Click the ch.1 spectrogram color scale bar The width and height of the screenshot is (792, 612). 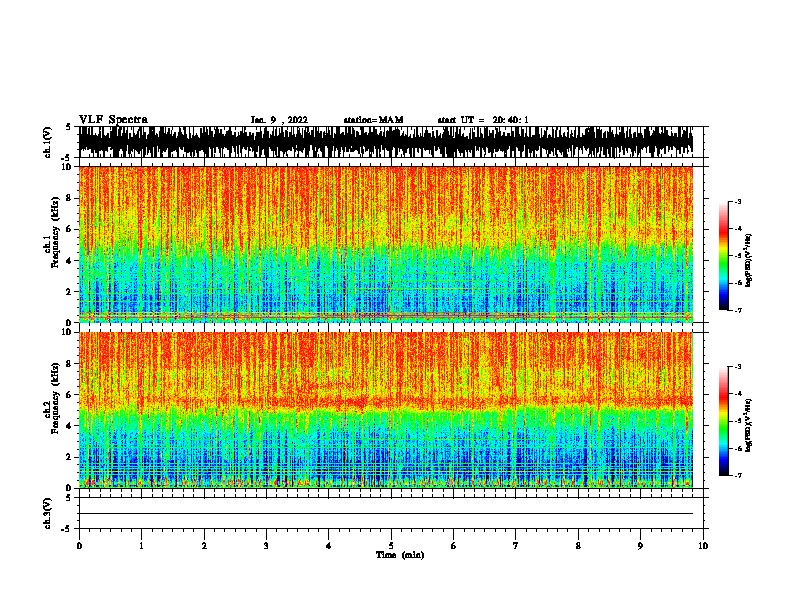tap(724, 256)
